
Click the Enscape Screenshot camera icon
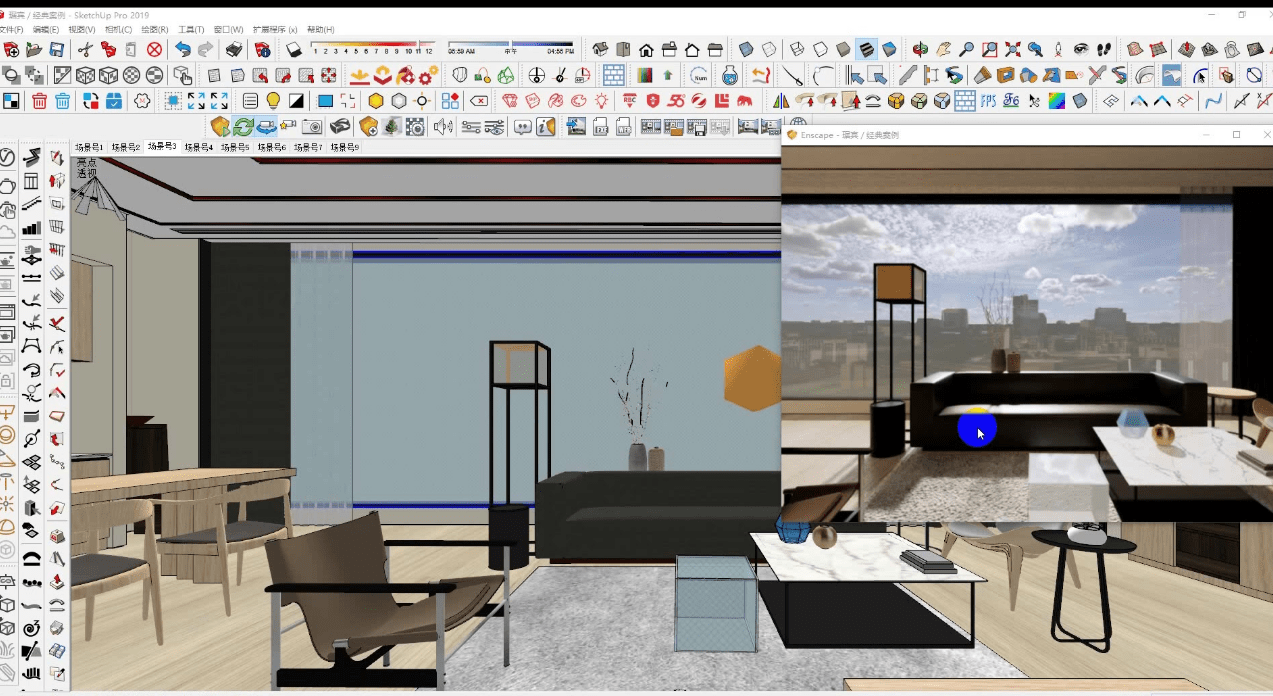312,126
